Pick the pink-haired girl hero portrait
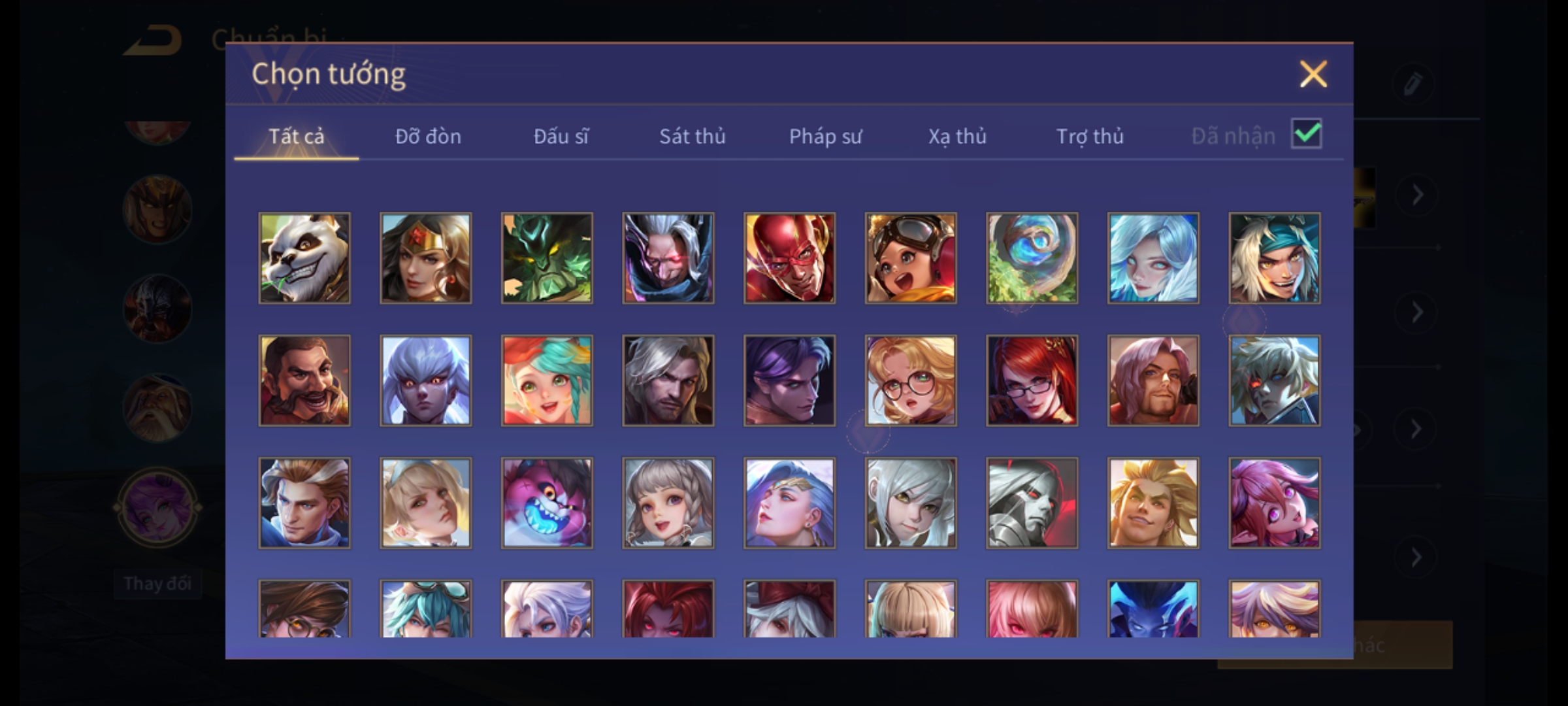 (1274, 503)
